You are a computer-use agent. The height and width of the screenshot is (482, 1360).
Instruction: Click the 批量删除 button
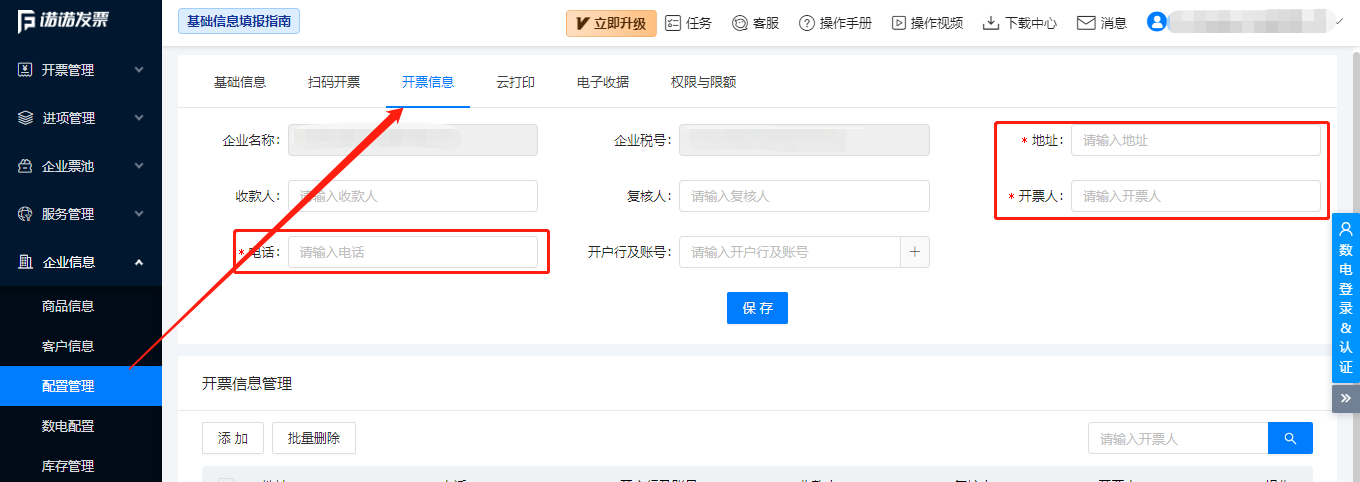313,438
